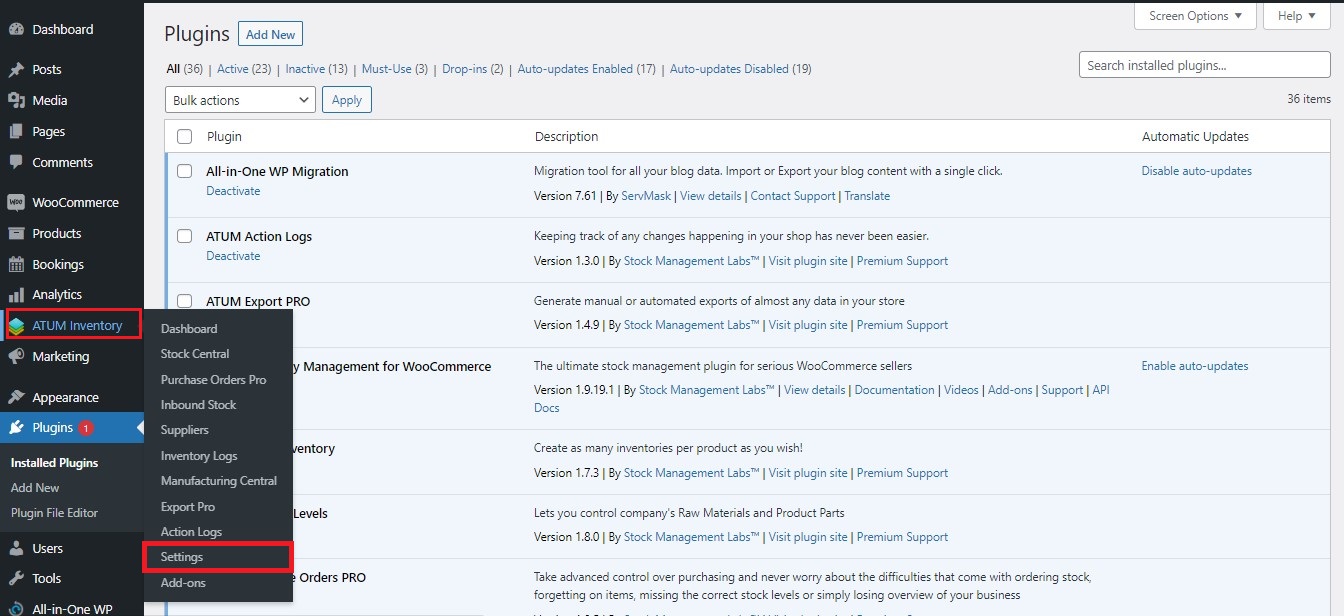Click Enable auto-updates for ATUM Inventory Management
The image size is (1344, 616).
(1195, 366)
